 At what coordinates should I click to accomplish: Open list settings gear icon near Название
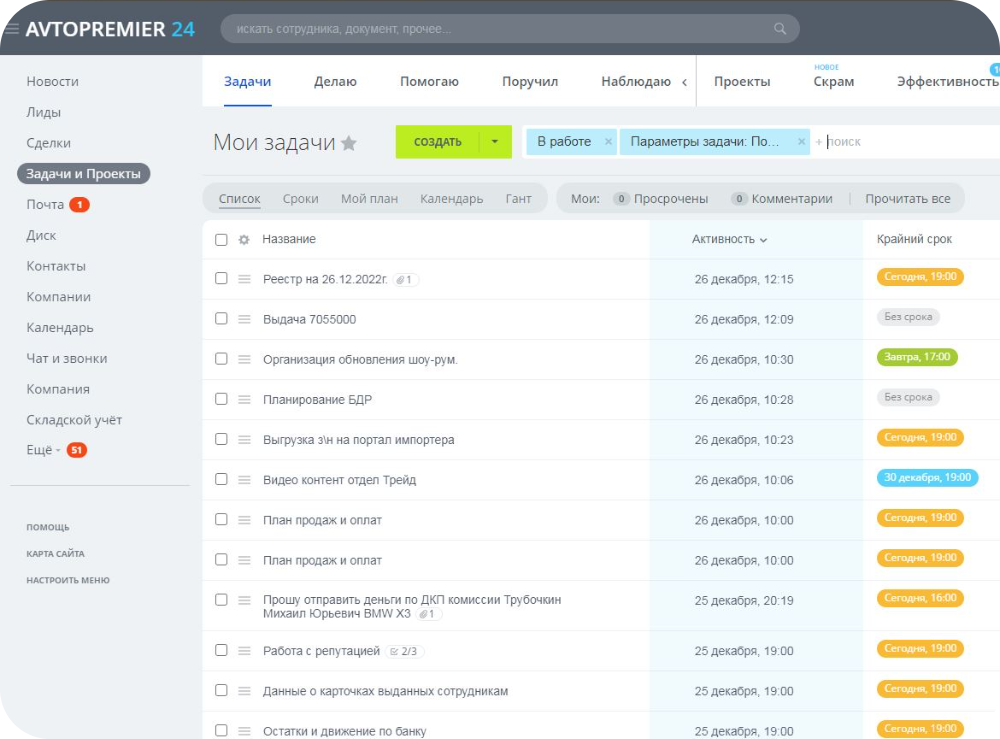(x=244, y=240)
